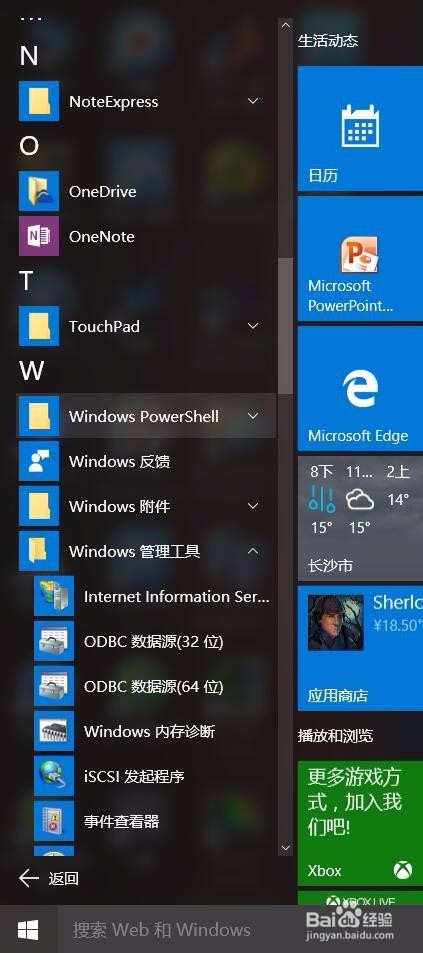Launch OneNote via its purple icon

tap(39, 236)
